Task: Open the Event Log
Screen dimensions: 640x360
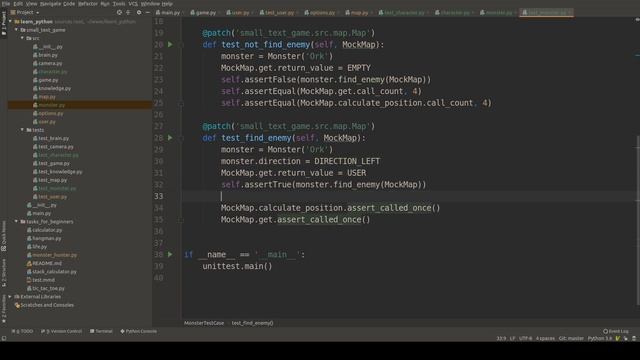Action: (x=616, y=331)
